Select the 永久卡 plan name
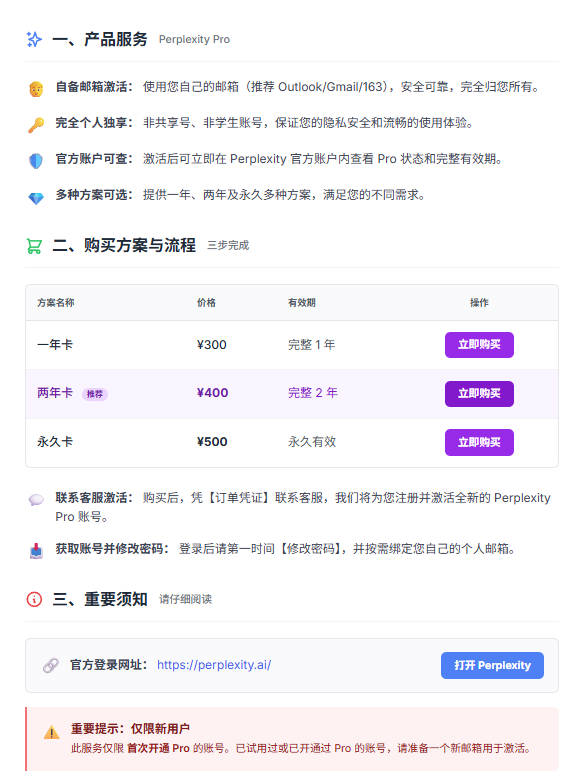587x780 pixels. click(55, 441)
